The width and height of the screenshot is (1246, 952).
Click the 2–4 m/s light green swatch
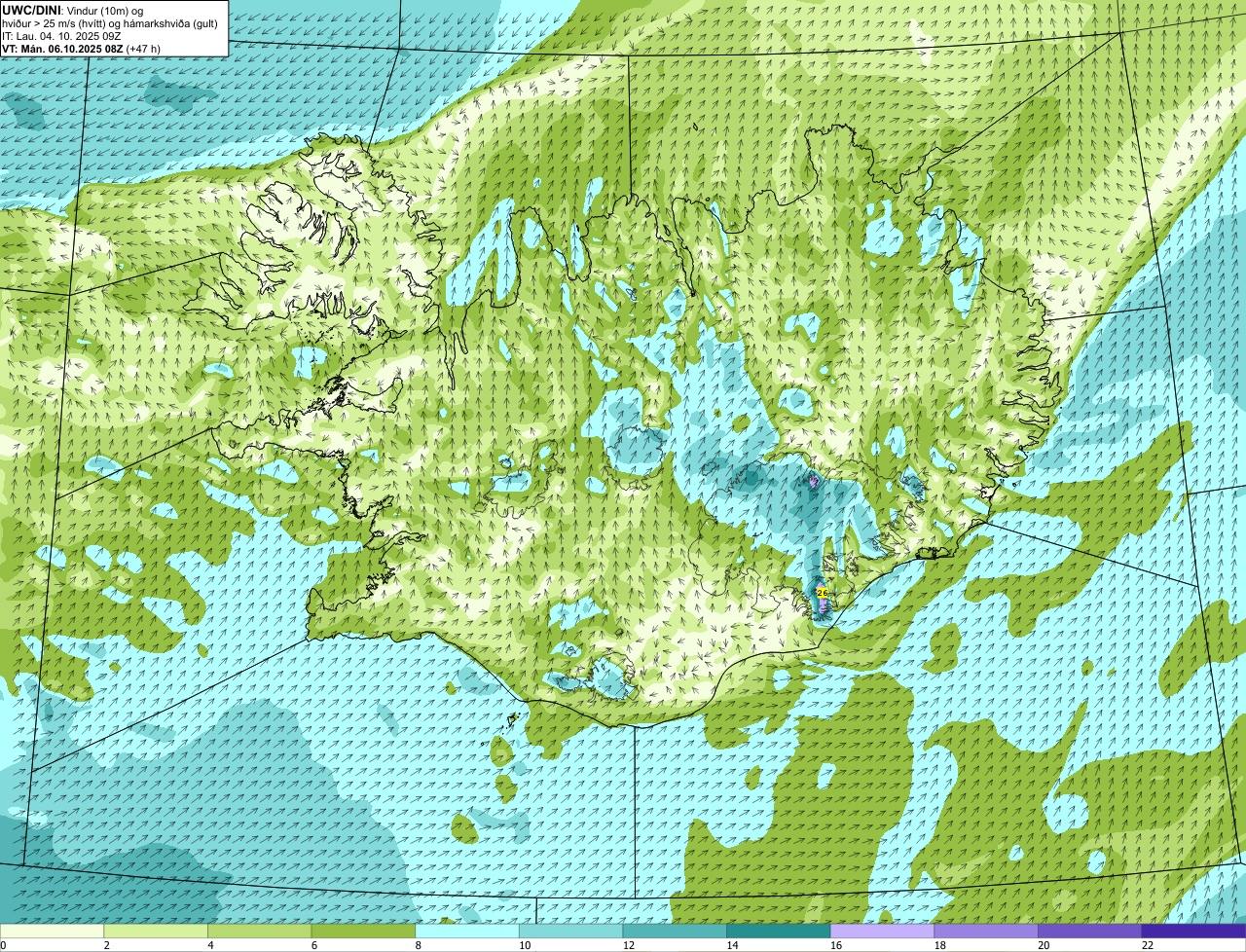click(156, 931)
